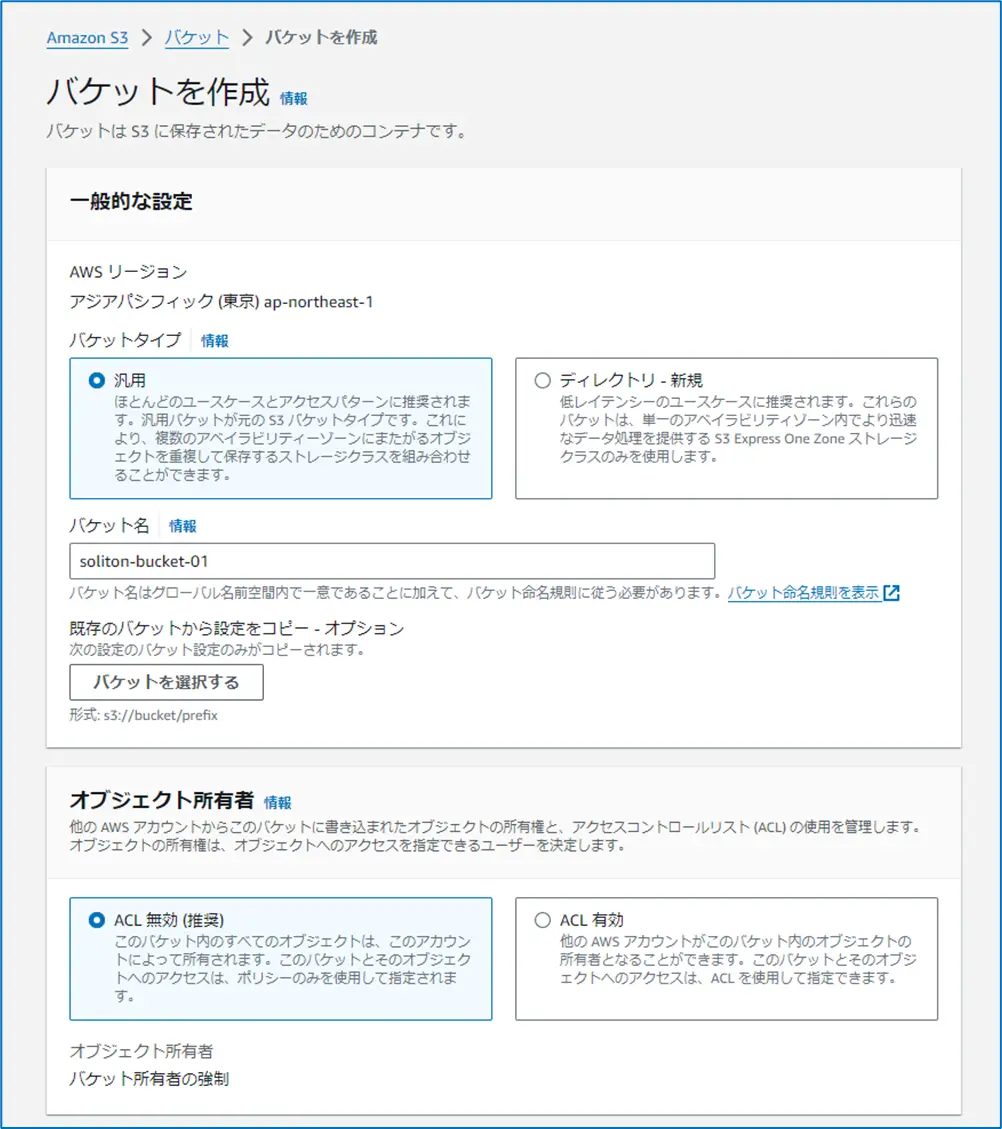The image size is (1002, 1129).
Task: Select the 汎用 bucket type radio button
Action: pyautogui.click(x=96, y=380)
